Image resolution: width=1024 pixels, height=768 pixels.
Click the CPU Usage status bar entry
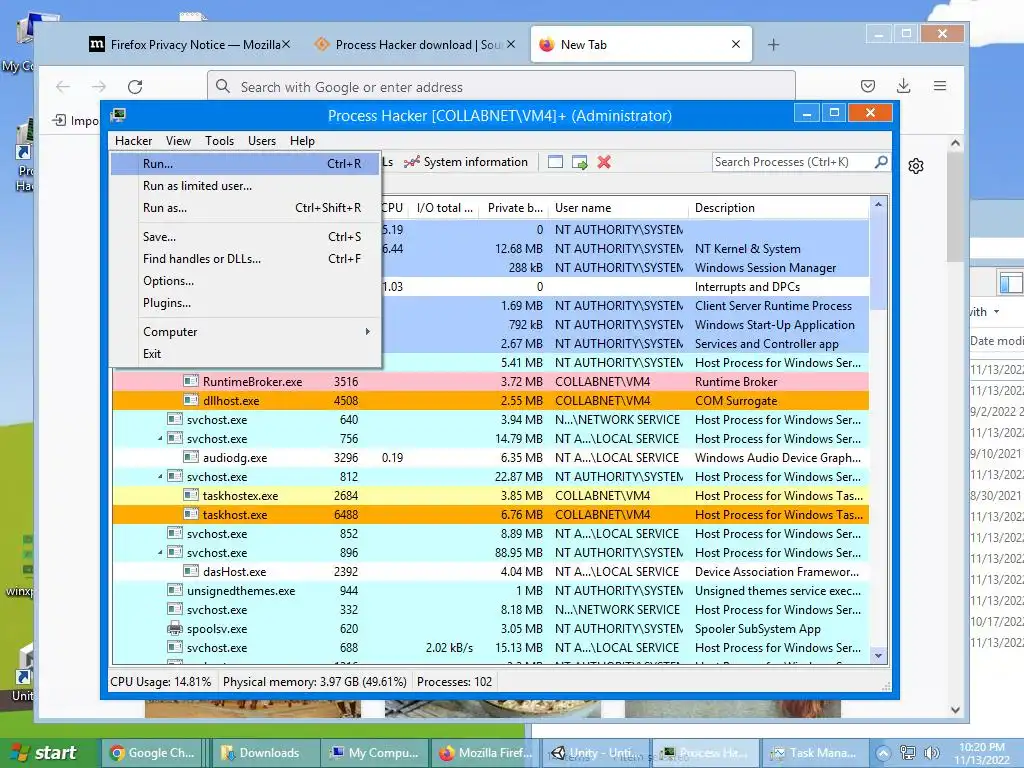click(x=161, y=682)
